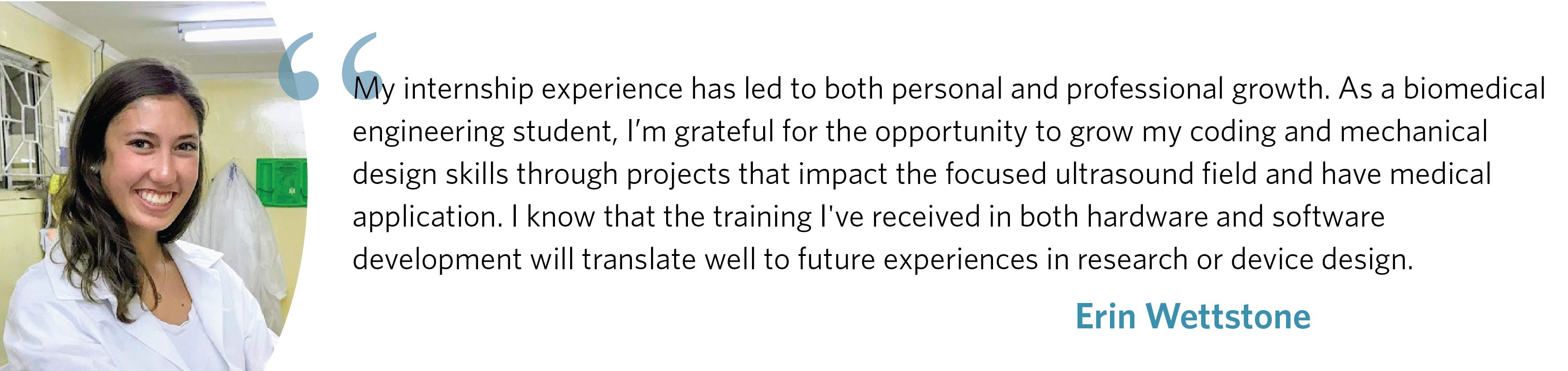Screen dimensions: 1568x371
Task: Click the word "internship" in the quote
Action: [468, 89]
